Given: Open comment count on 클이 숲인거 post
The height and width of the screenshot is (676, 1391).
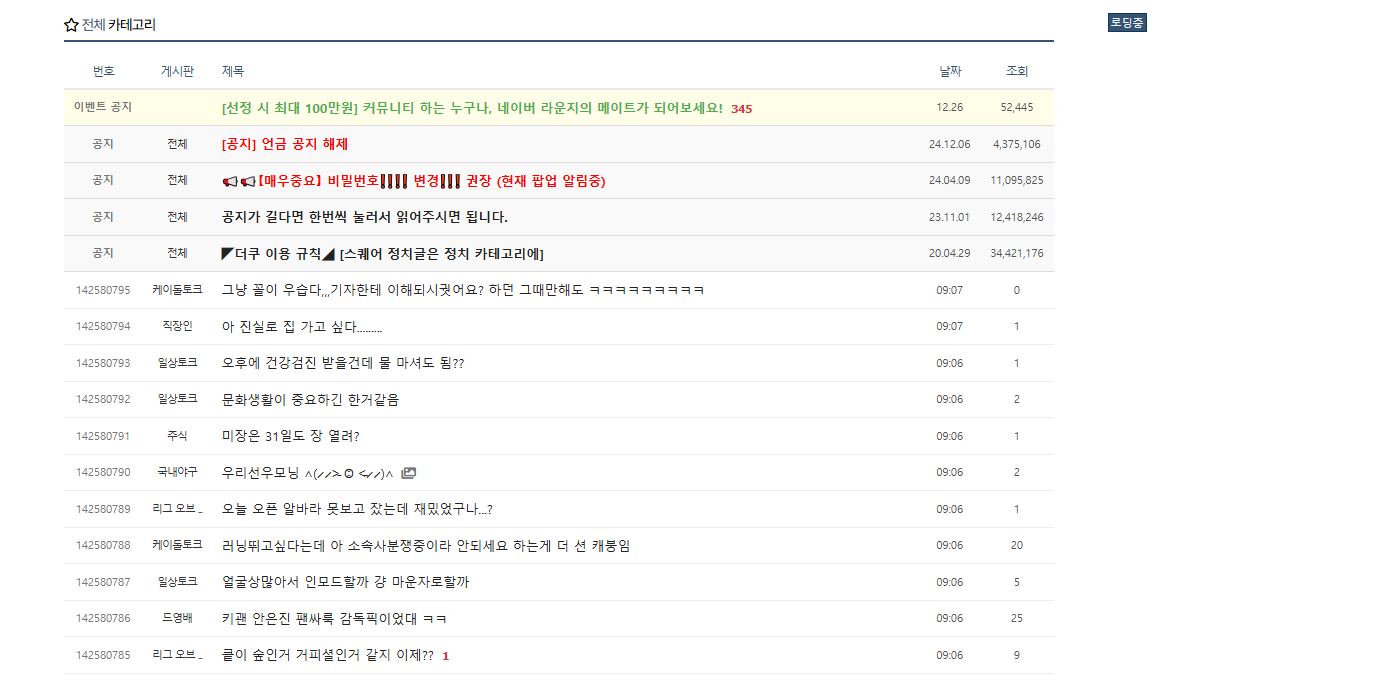Looking at the screenshot, I should (446, 656).
